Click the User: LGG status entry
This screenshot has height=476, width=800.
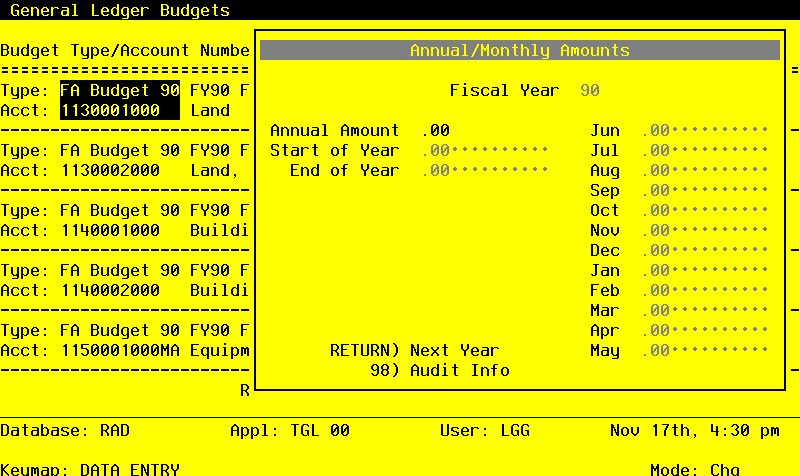[x=485, y=430]
